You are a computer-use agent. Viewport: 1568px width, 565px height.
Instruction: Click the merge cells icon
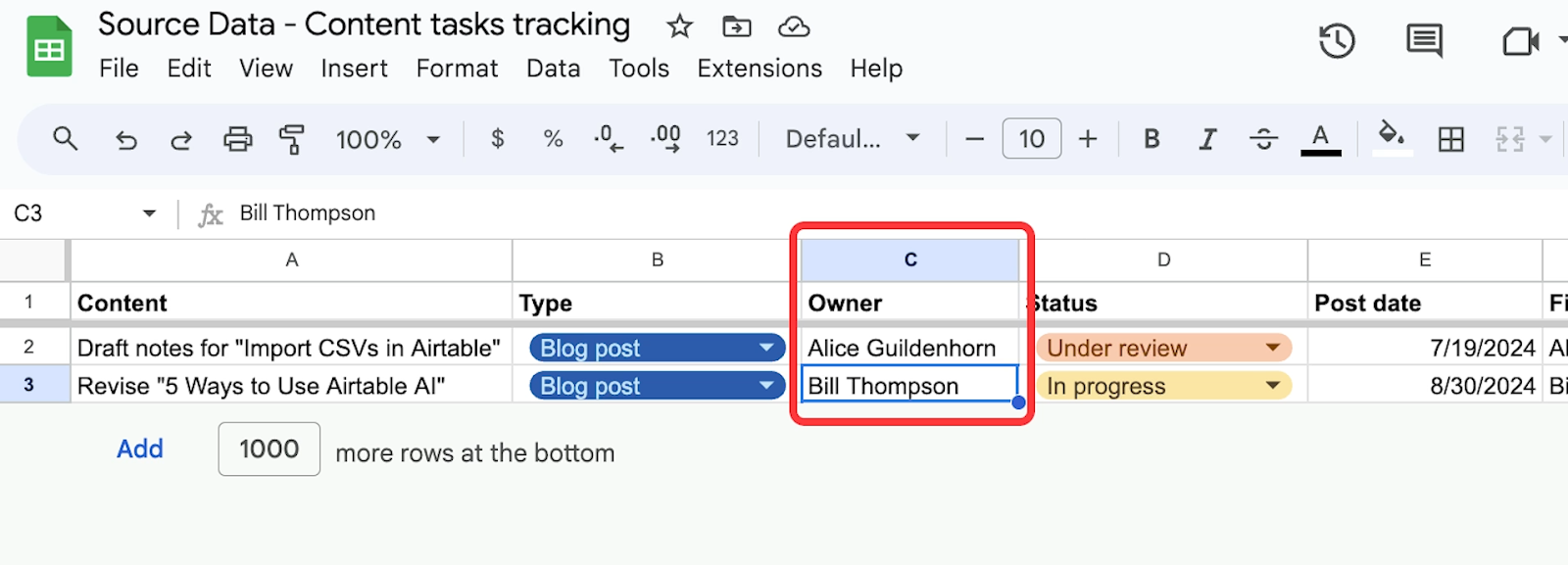pos(1510,139)
